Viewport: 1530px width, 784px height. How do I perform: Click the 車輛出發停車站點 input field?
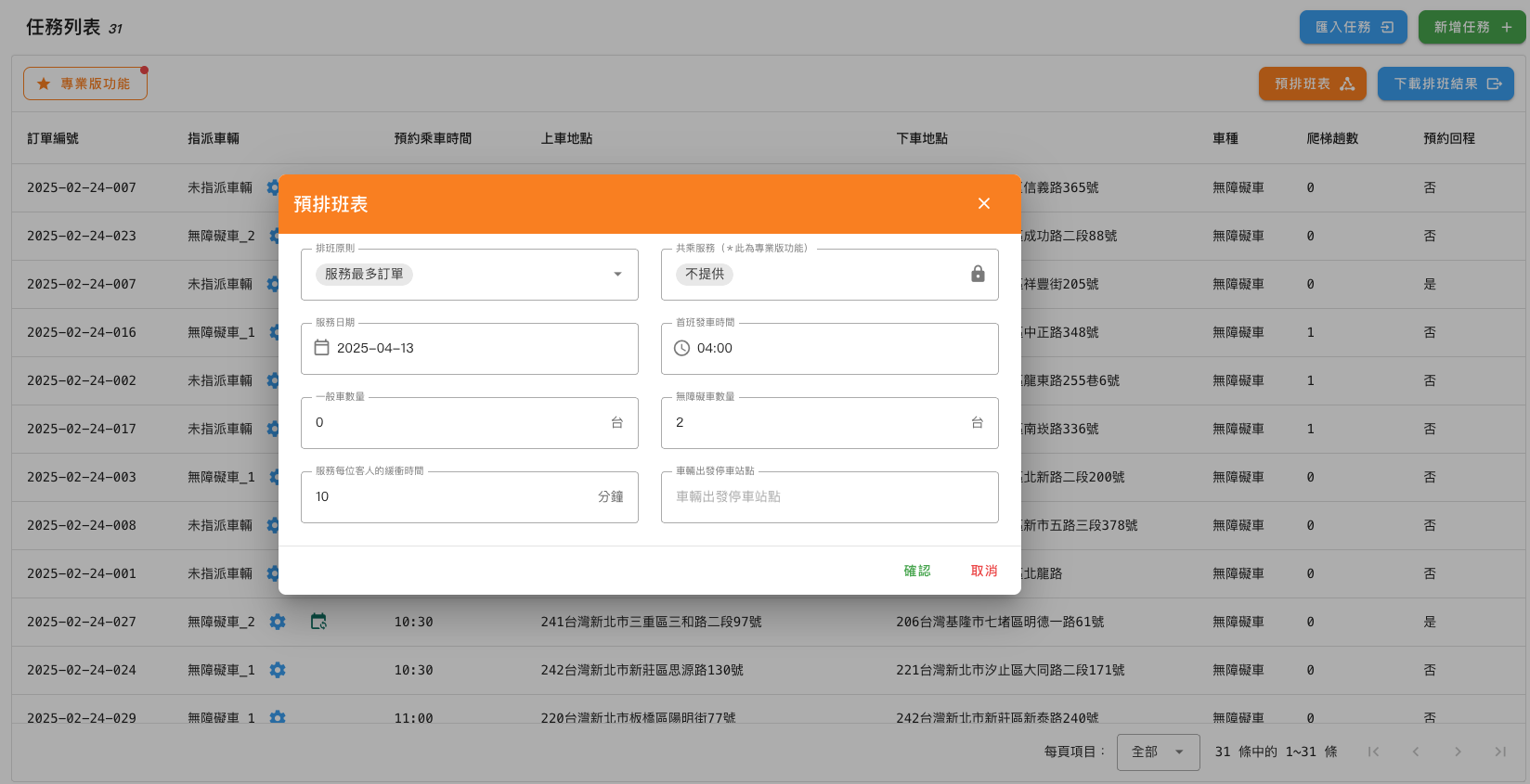click(x=830, y=497)
